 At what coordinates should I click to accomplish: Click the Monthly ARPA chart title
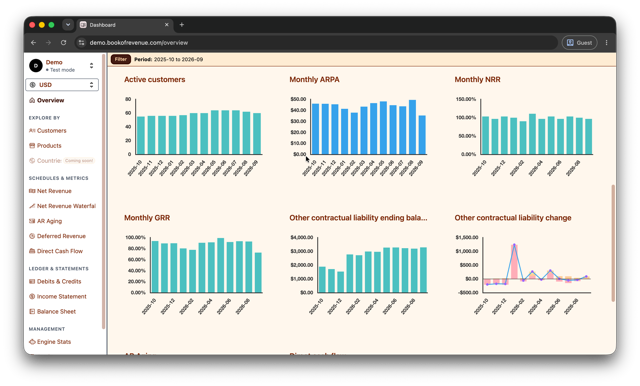pos(314,80)
